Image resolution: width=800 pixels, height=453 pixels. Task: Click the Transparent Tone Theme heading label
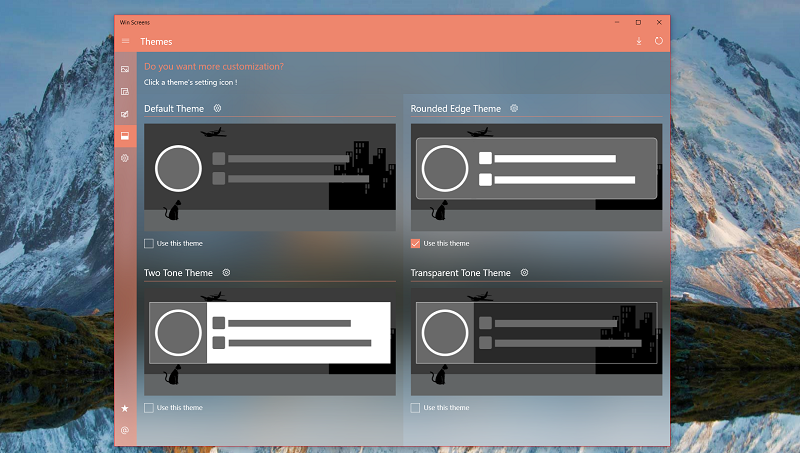click(x=460, y=273)
